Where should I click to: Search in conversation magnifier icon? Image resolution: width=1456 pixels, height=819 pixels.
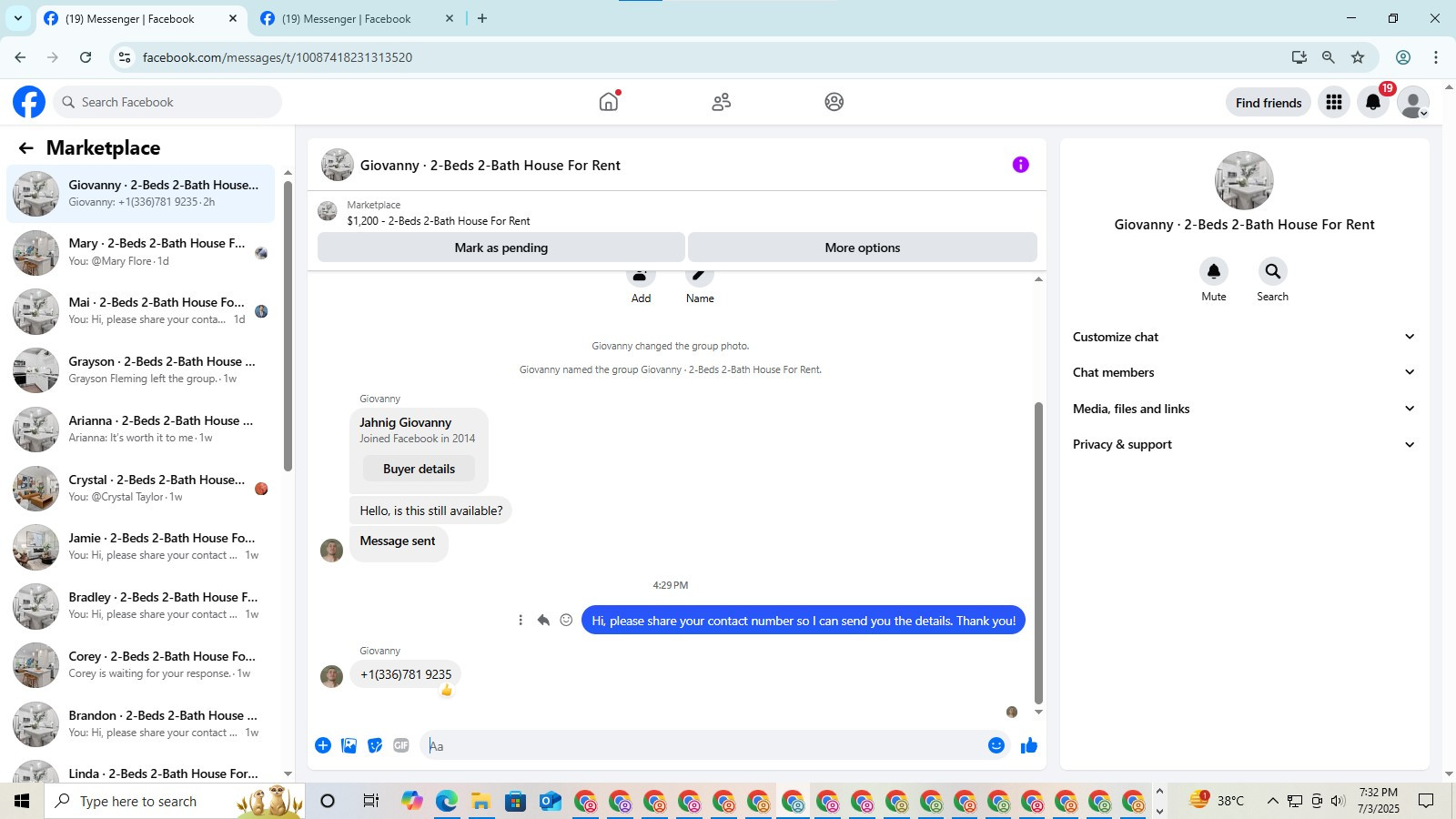1272,271
